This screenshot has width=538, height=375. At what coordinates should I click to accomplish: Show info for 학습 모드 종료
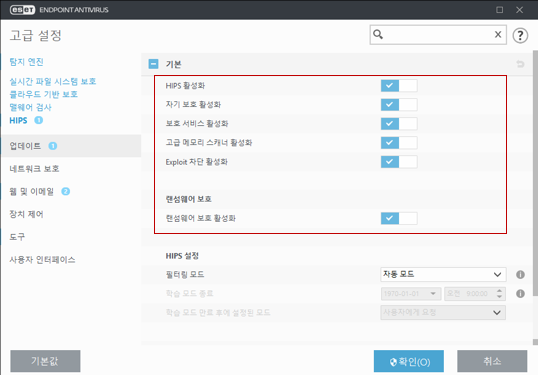tap(520, 294)
